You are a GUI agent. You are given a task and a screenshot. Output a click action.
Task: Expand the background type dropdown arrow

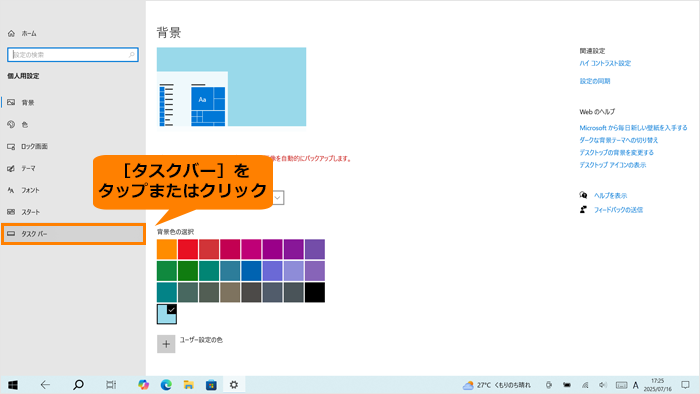tap(278, 198)
